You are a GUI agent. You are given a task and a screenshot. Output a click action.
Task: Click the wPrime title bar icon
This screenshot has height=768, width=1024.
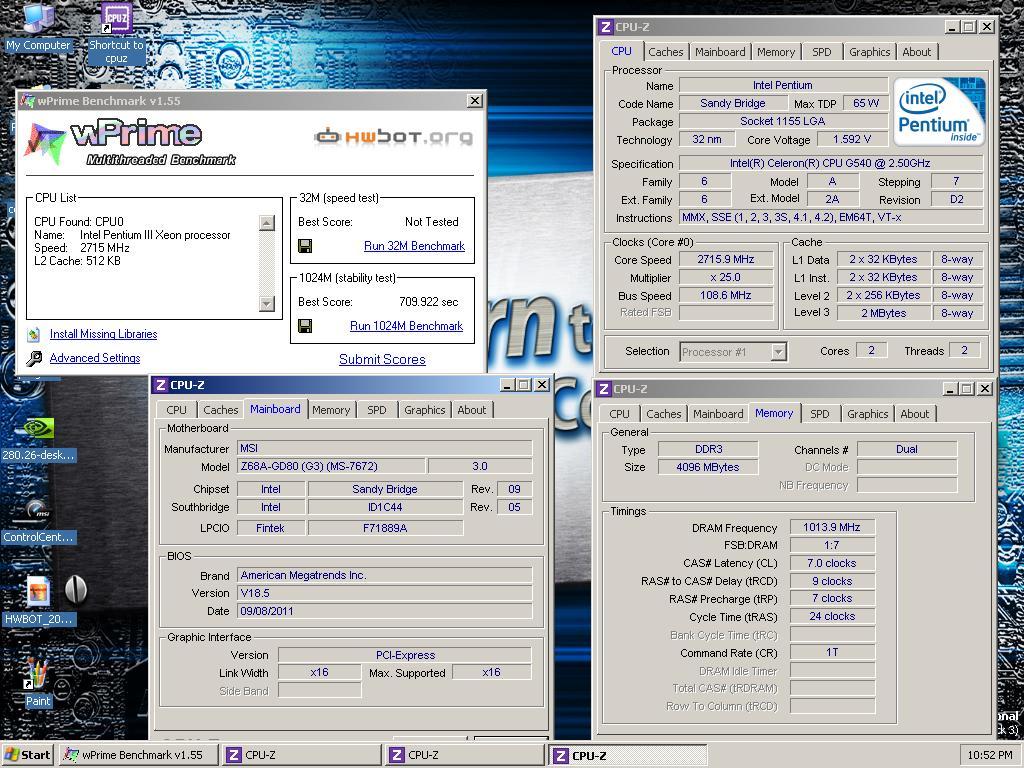(27, 101)
